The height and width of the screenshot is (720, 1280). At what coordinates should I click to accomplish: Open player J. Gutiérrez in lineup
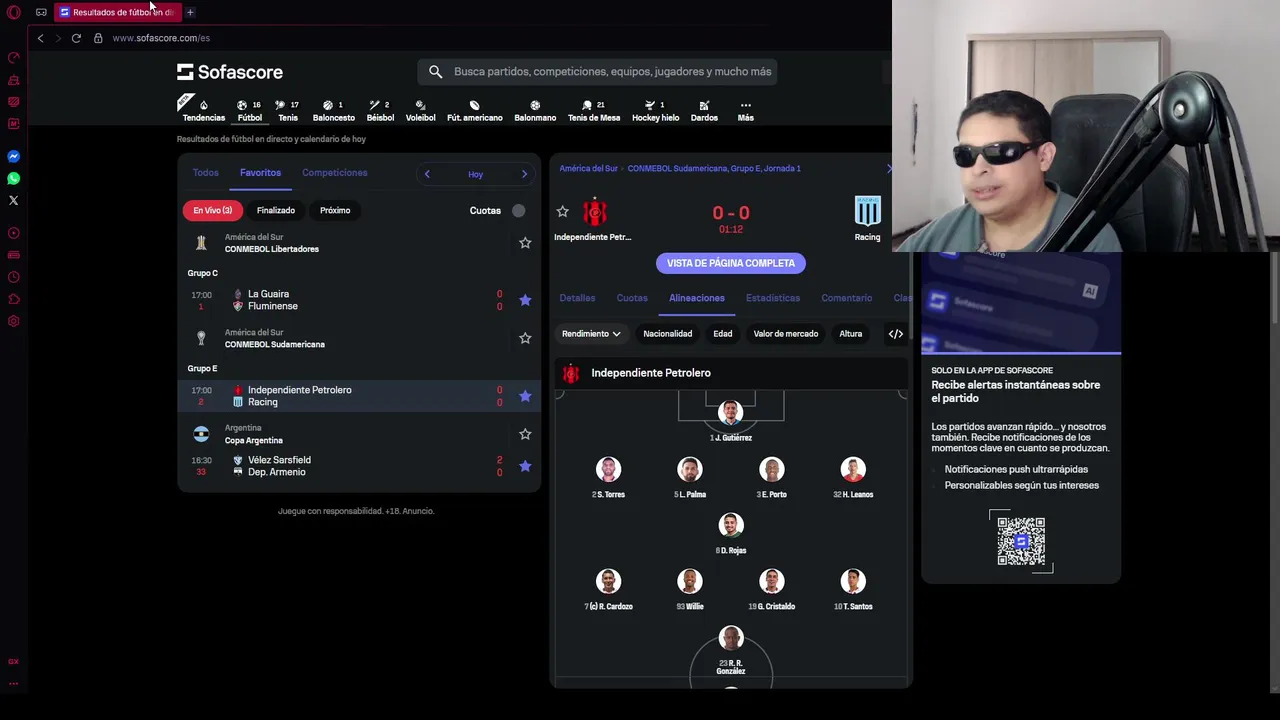(x=731, y=420)
